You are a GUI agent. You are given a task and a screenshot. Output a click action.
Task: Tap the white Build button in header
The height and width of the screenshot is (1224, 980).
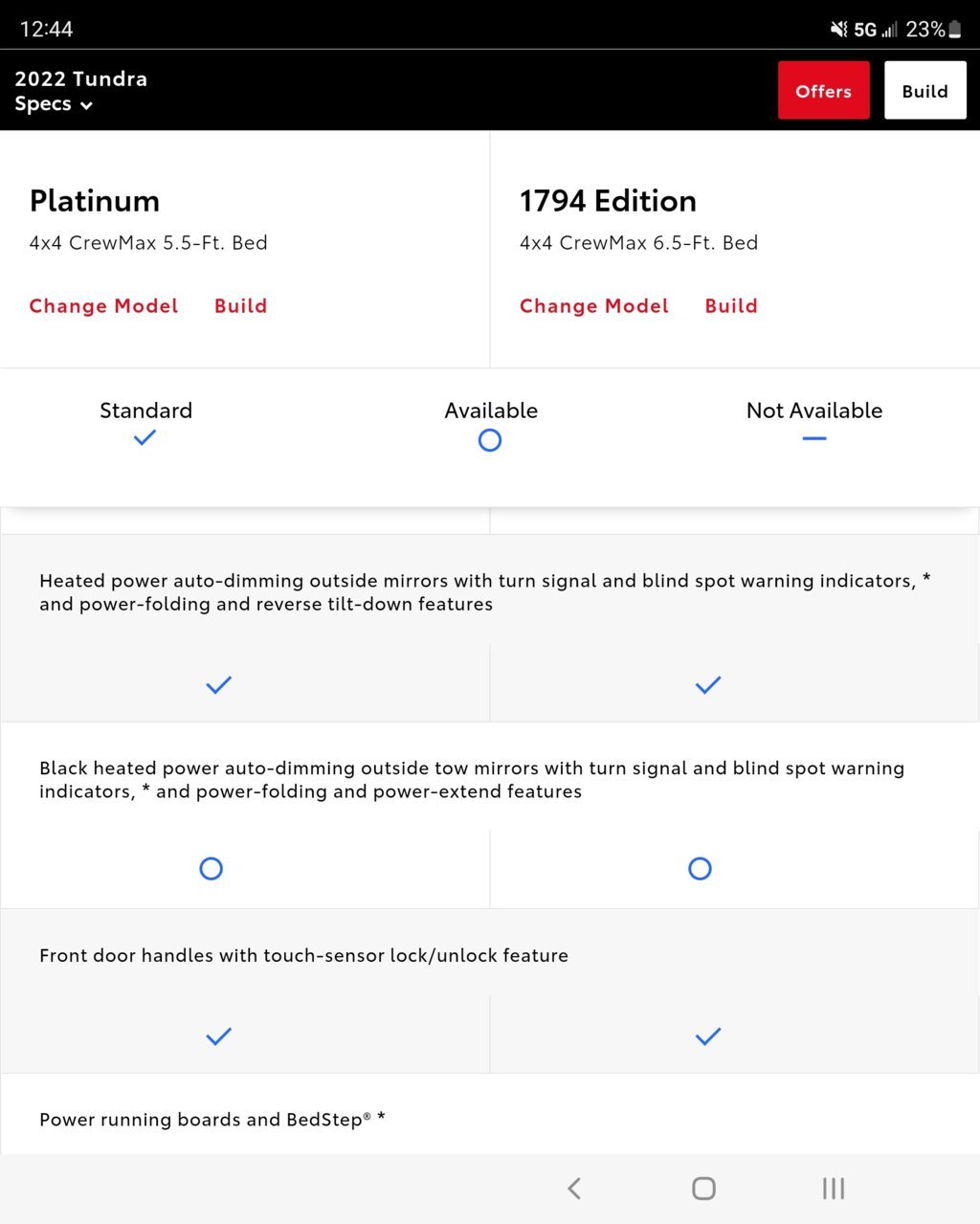[x=925, y=91]
